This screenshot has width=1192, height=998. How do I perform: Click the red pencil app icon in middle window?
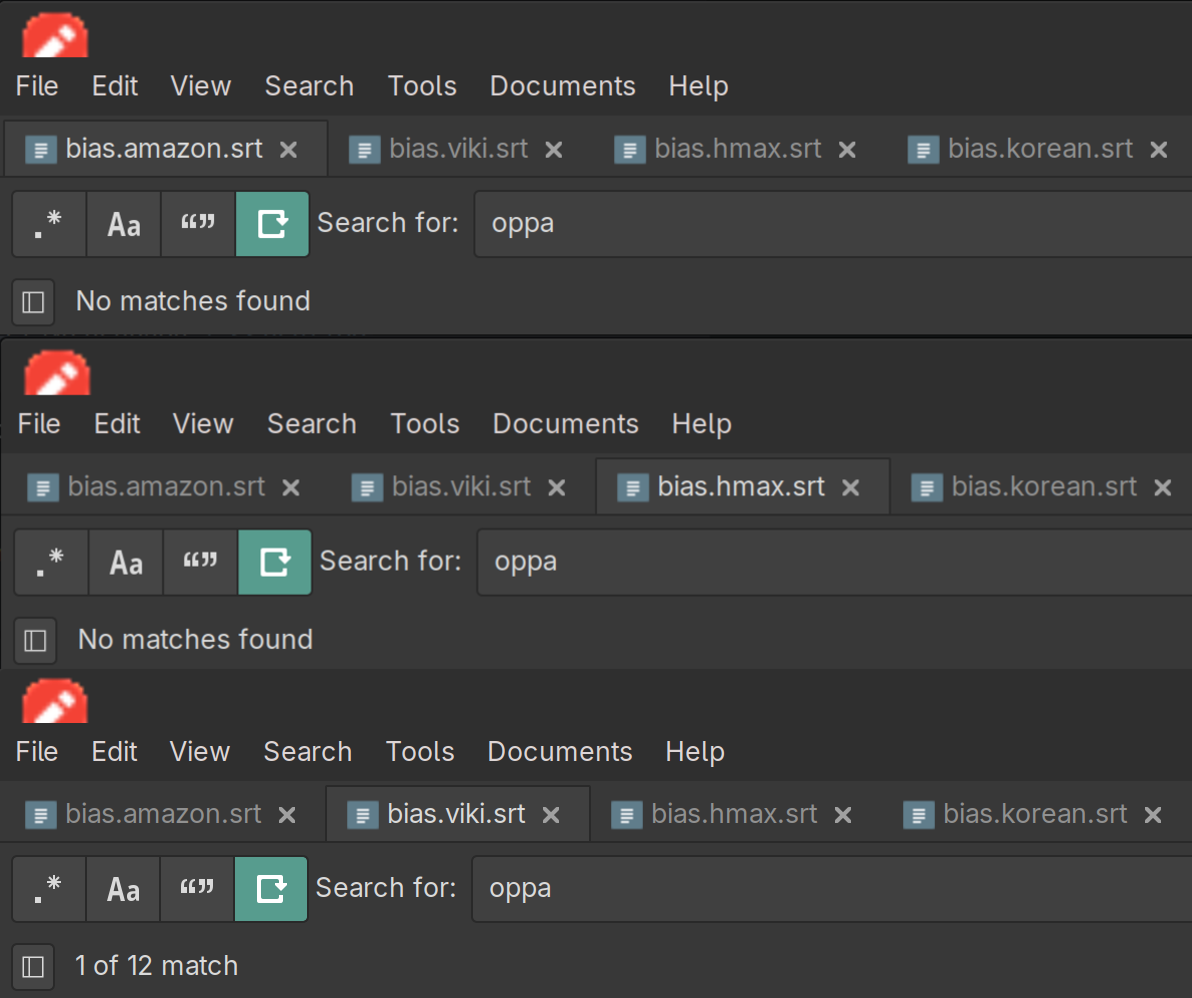(x=57, y=372)
